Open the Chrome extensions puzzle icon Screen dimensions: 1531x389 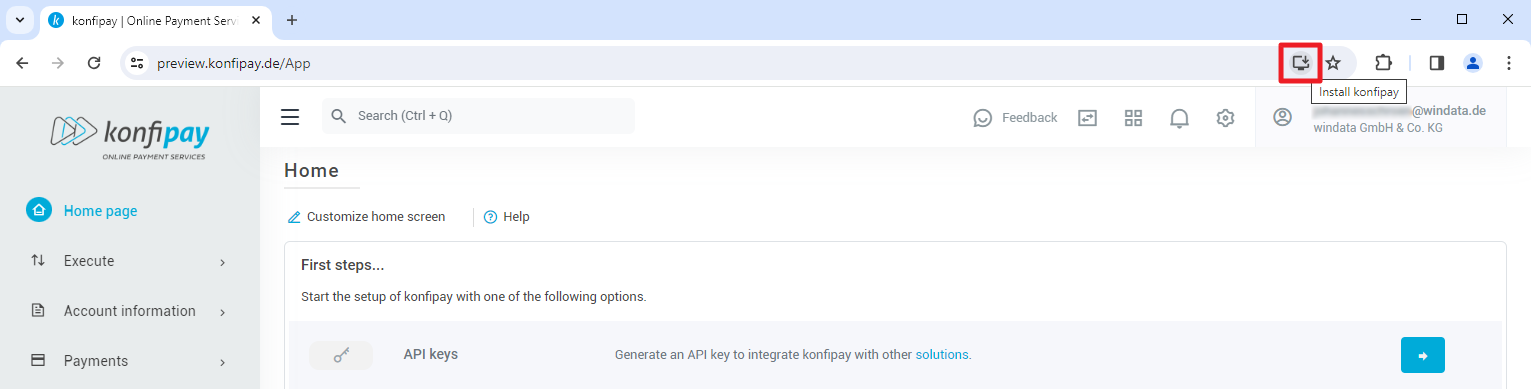pyautogui.click(x=1383, y=63)
